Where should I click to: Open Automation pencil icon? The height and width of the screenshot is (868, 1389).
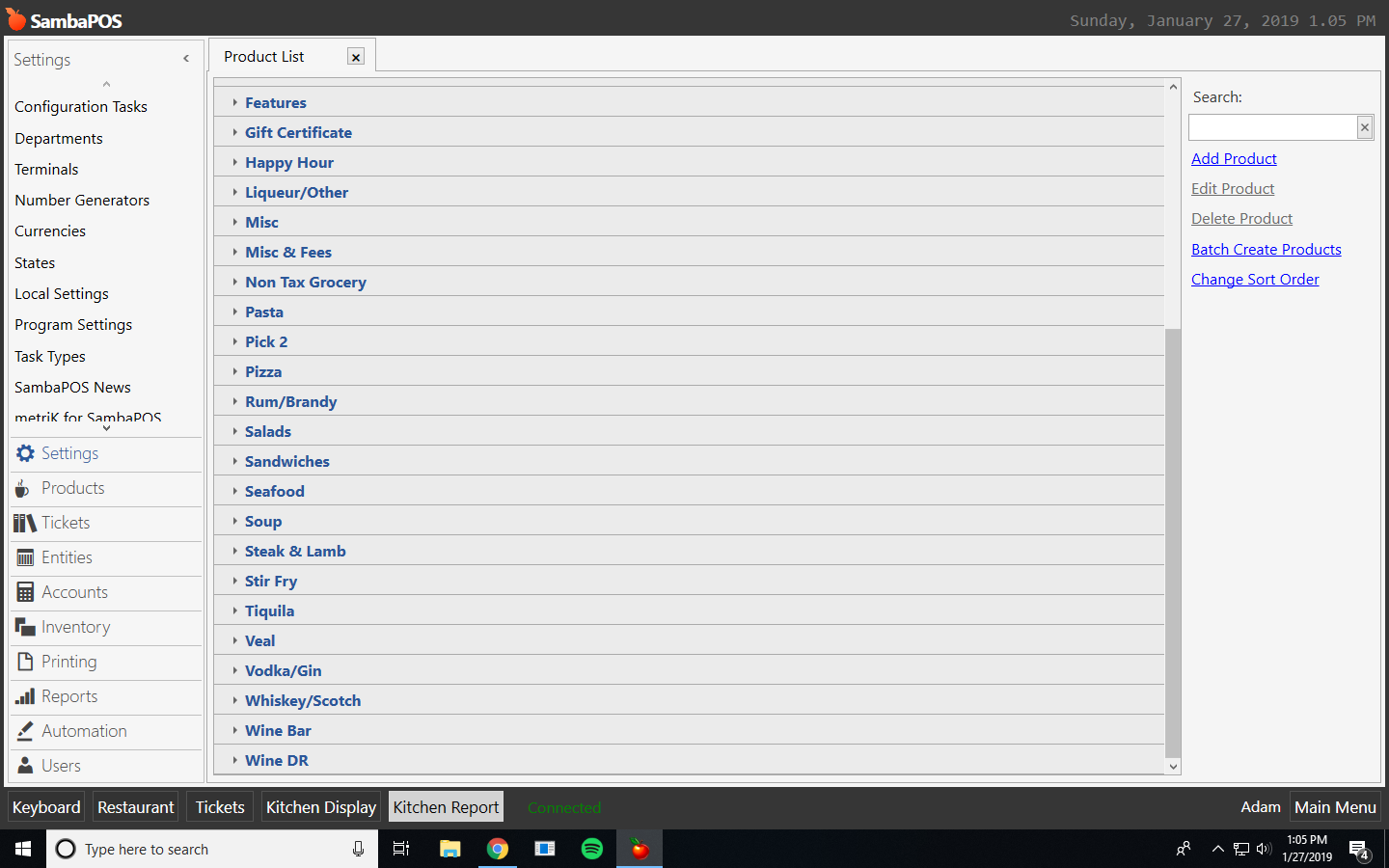[26, 731]
